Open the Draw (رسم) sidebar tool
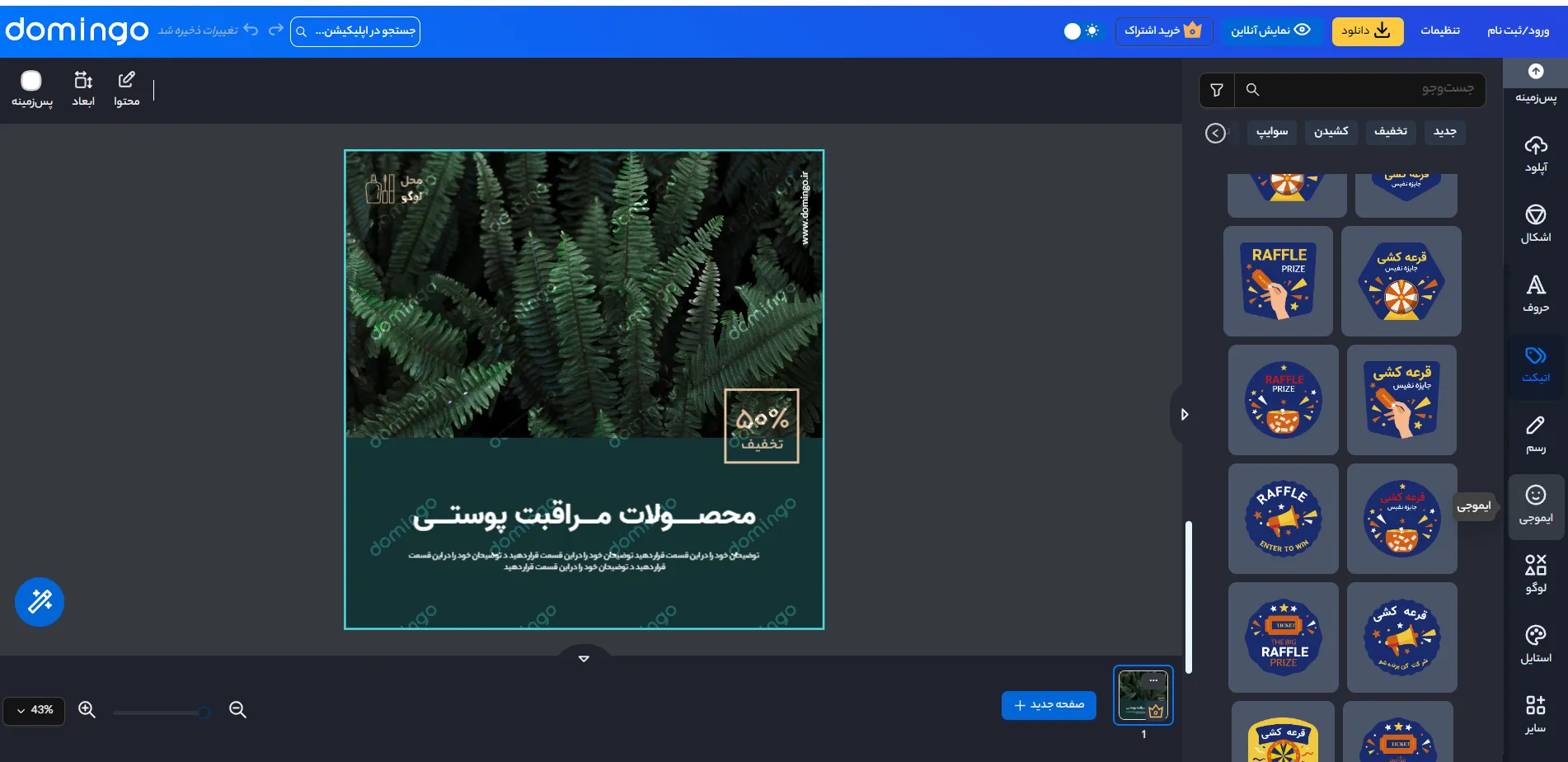 tap(1535, 435)
